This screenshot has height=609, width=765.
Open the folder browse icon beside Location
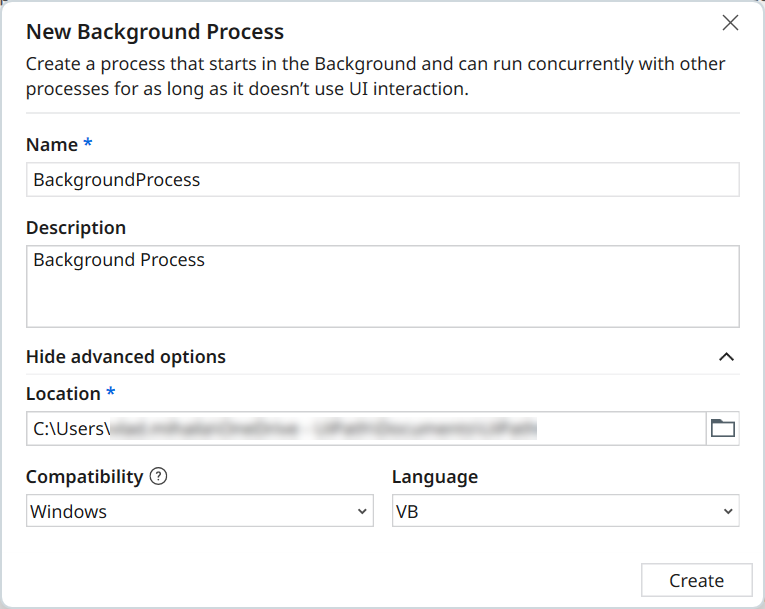coord(722,429)
